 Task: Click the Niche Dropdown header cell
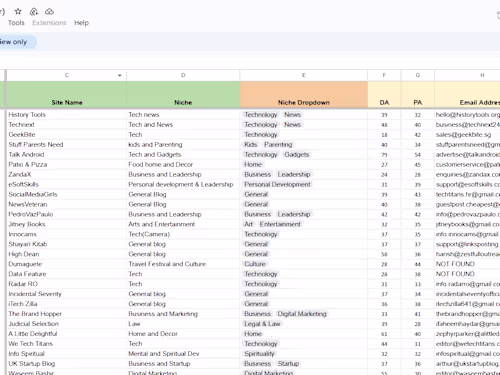pyautogui.click(x=304, y=94)
